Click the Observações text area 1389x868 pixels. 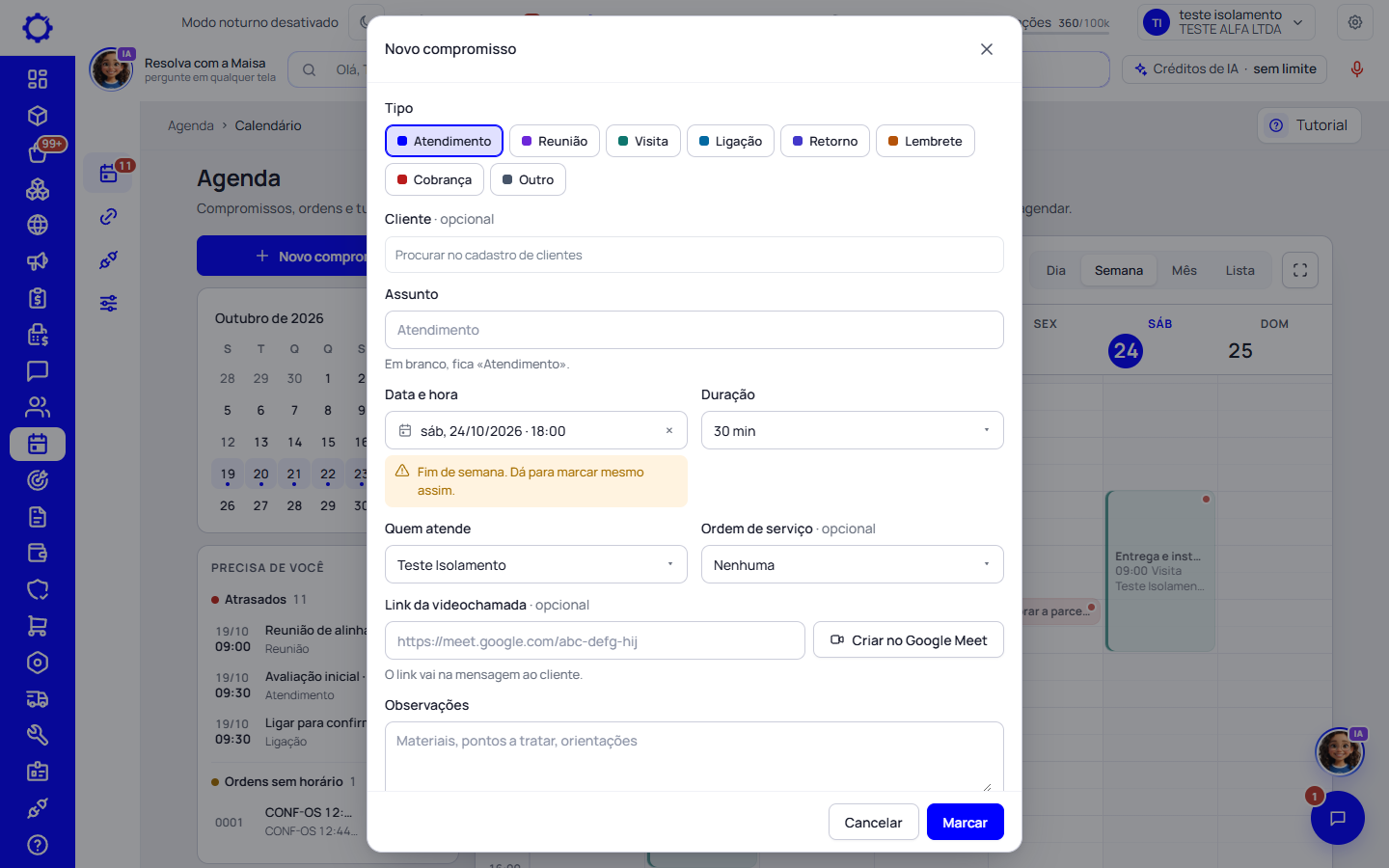tap(694, 758)
